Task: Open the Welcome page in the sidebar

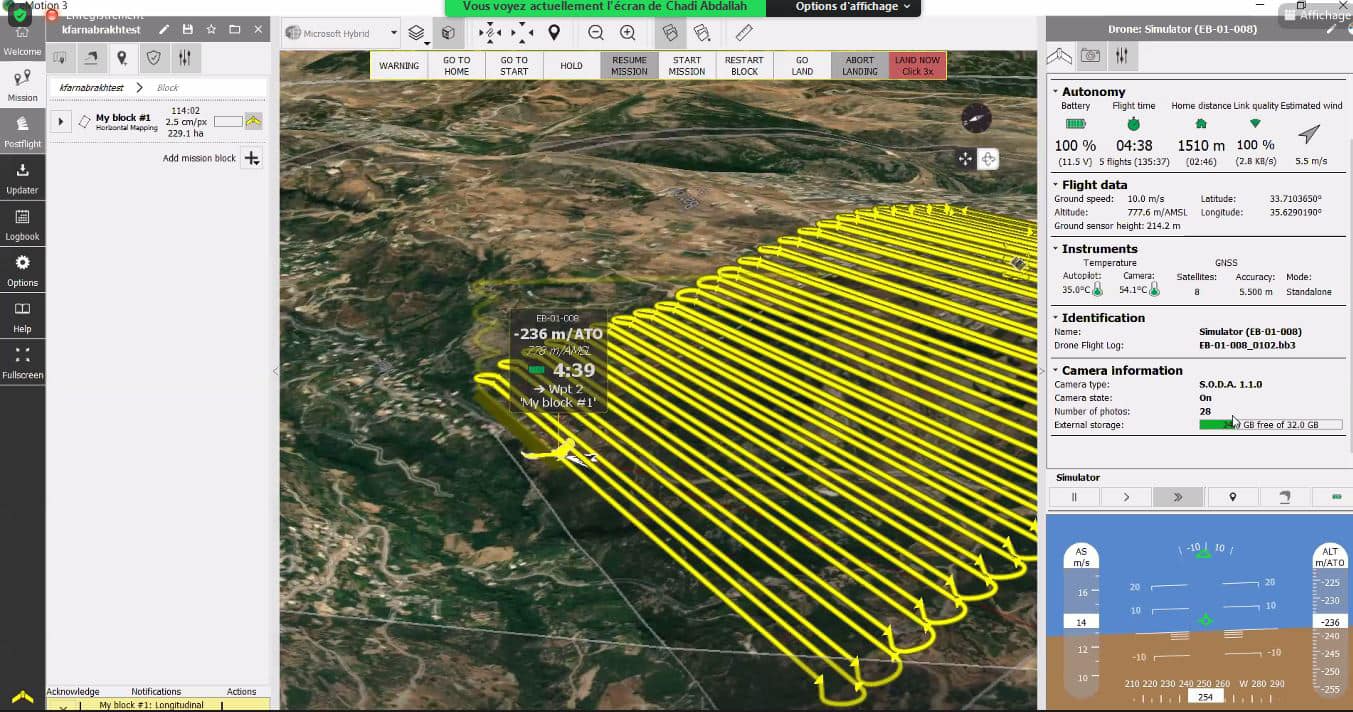Action: click(22, 40)
